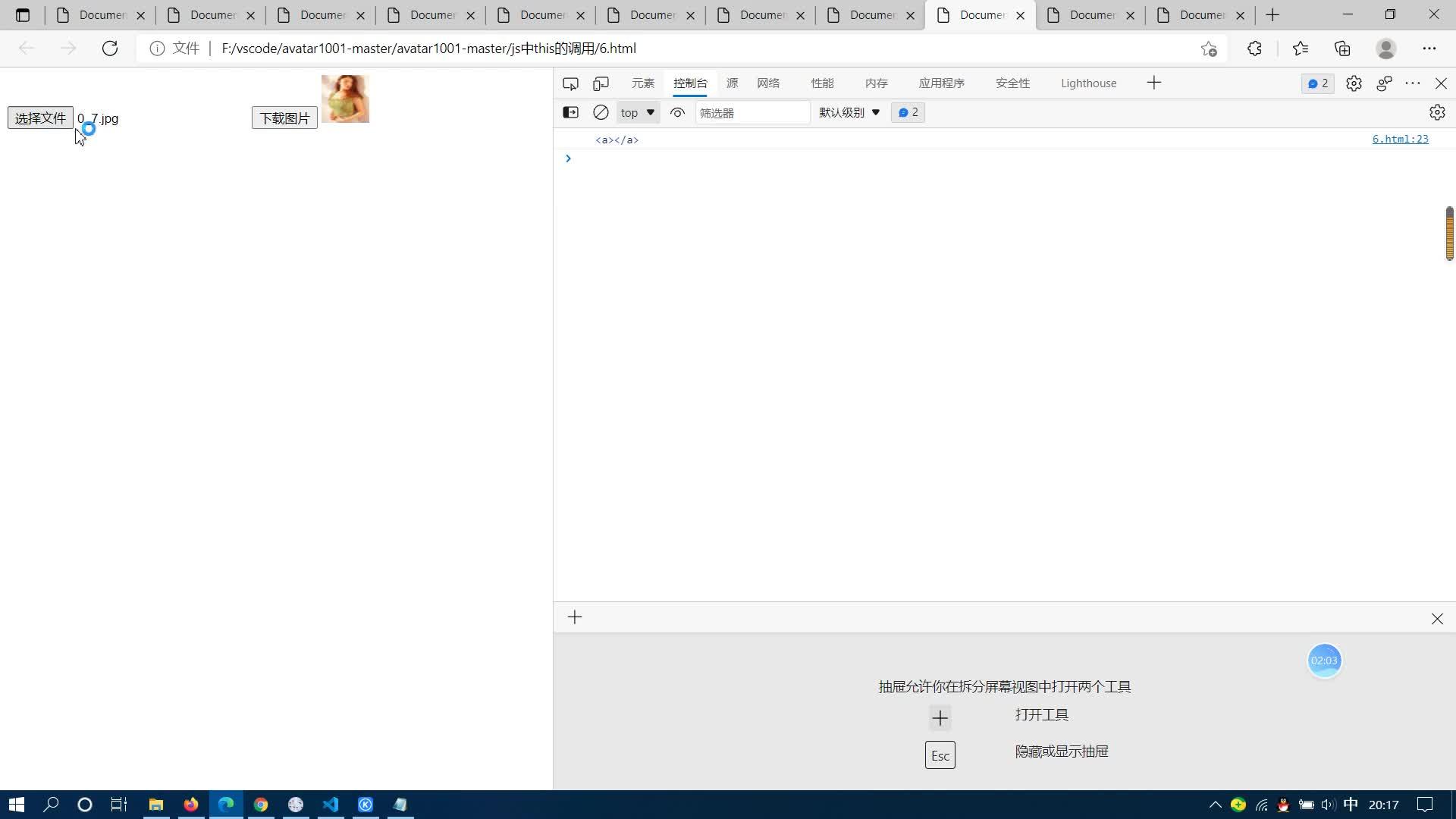The image size is (1456, 819).
Task: Toggle the console sidebar panel icon
Action: click(570, 112)
